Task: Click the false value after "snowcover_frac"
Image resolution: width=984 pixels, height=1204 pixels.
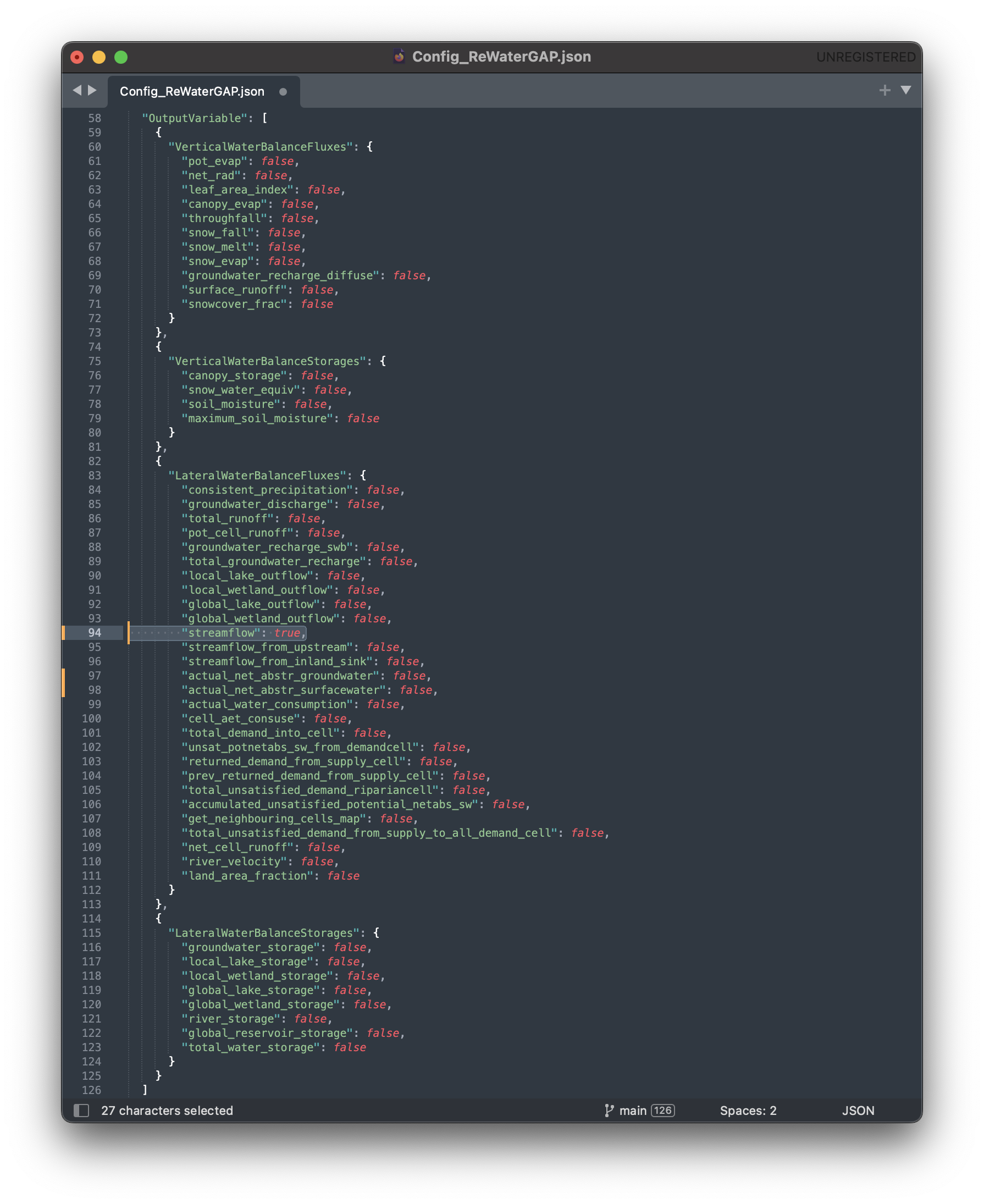Action: [x=316, y=304]
